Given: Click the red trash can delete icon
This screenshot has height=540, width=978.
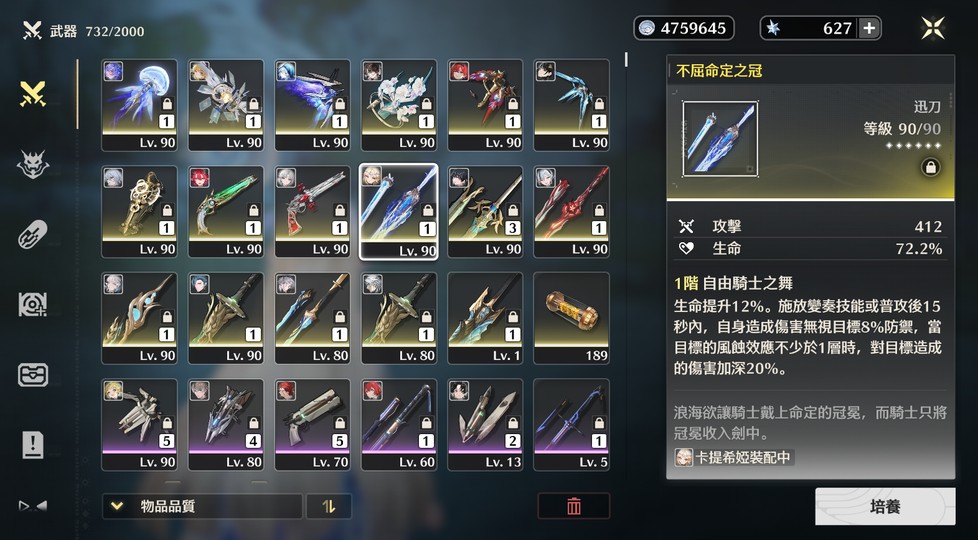Looking at the screenshot, I should pos(574,506).
